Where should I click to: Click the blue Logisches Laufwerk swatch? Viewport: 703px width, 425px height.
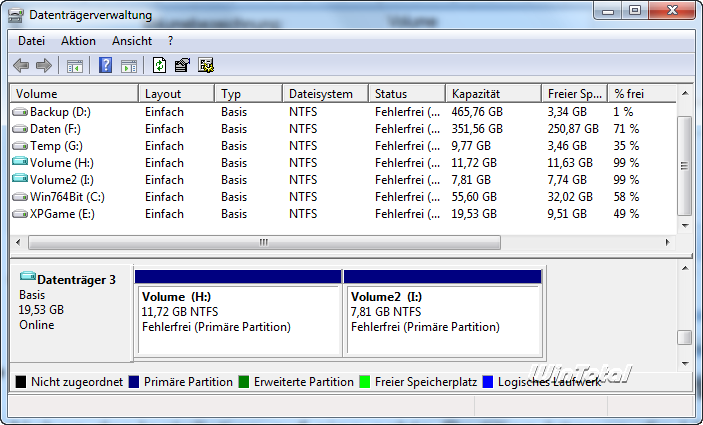click(487, 382)
